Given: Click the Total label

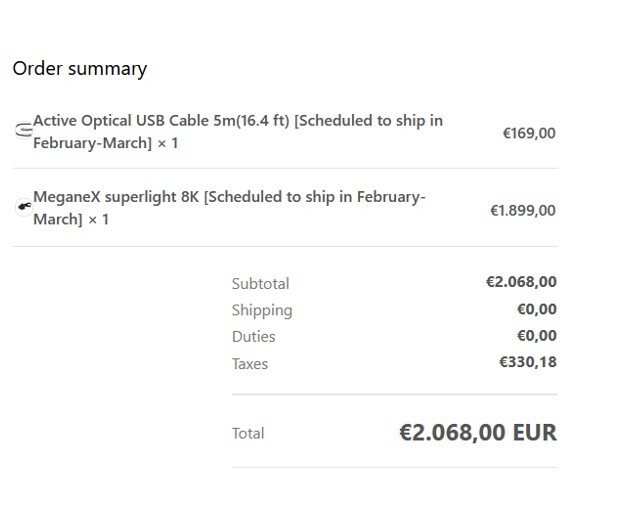Looking at the screenshot, I should click(248, 434).
